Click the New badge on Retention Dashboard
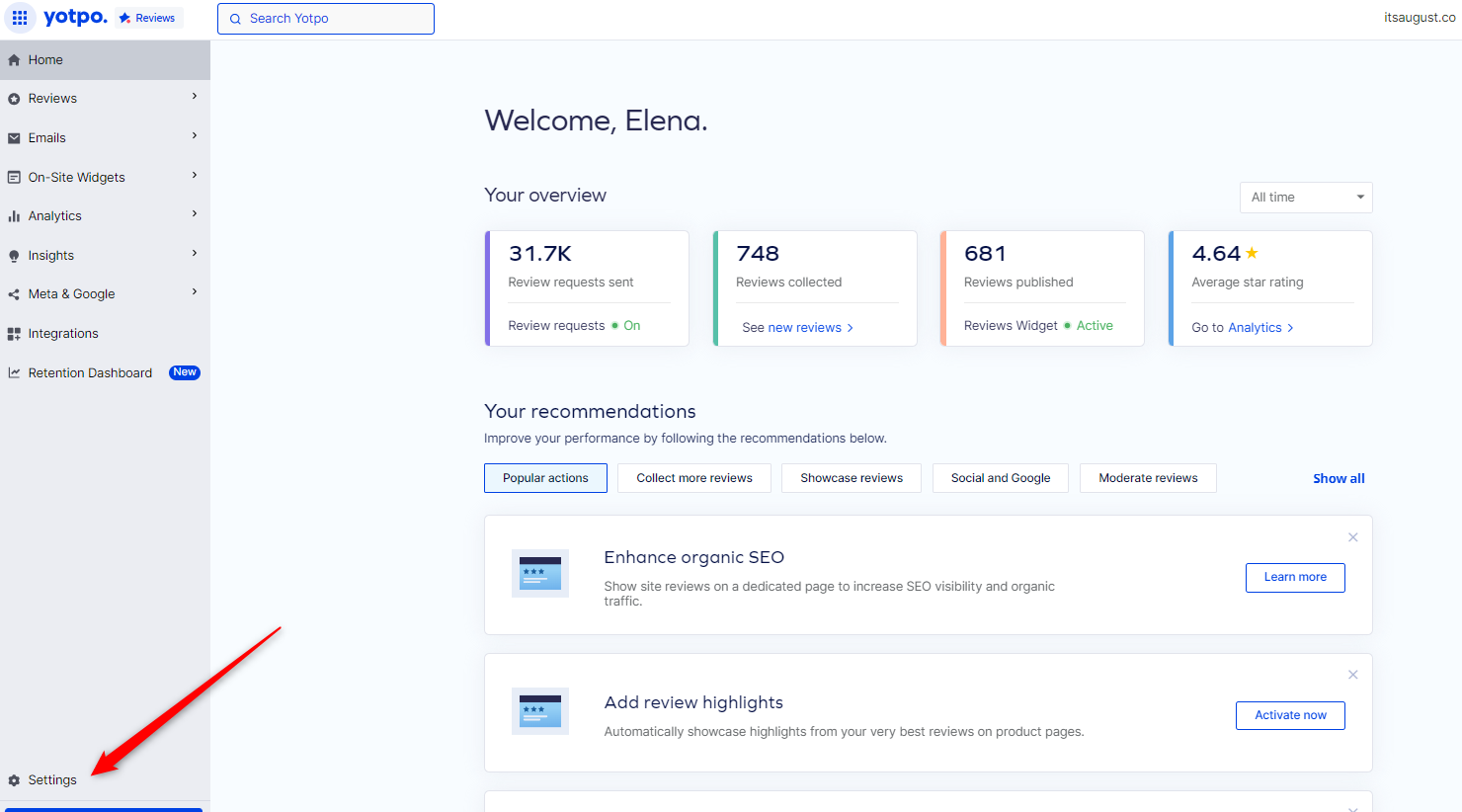 (185, 372)
